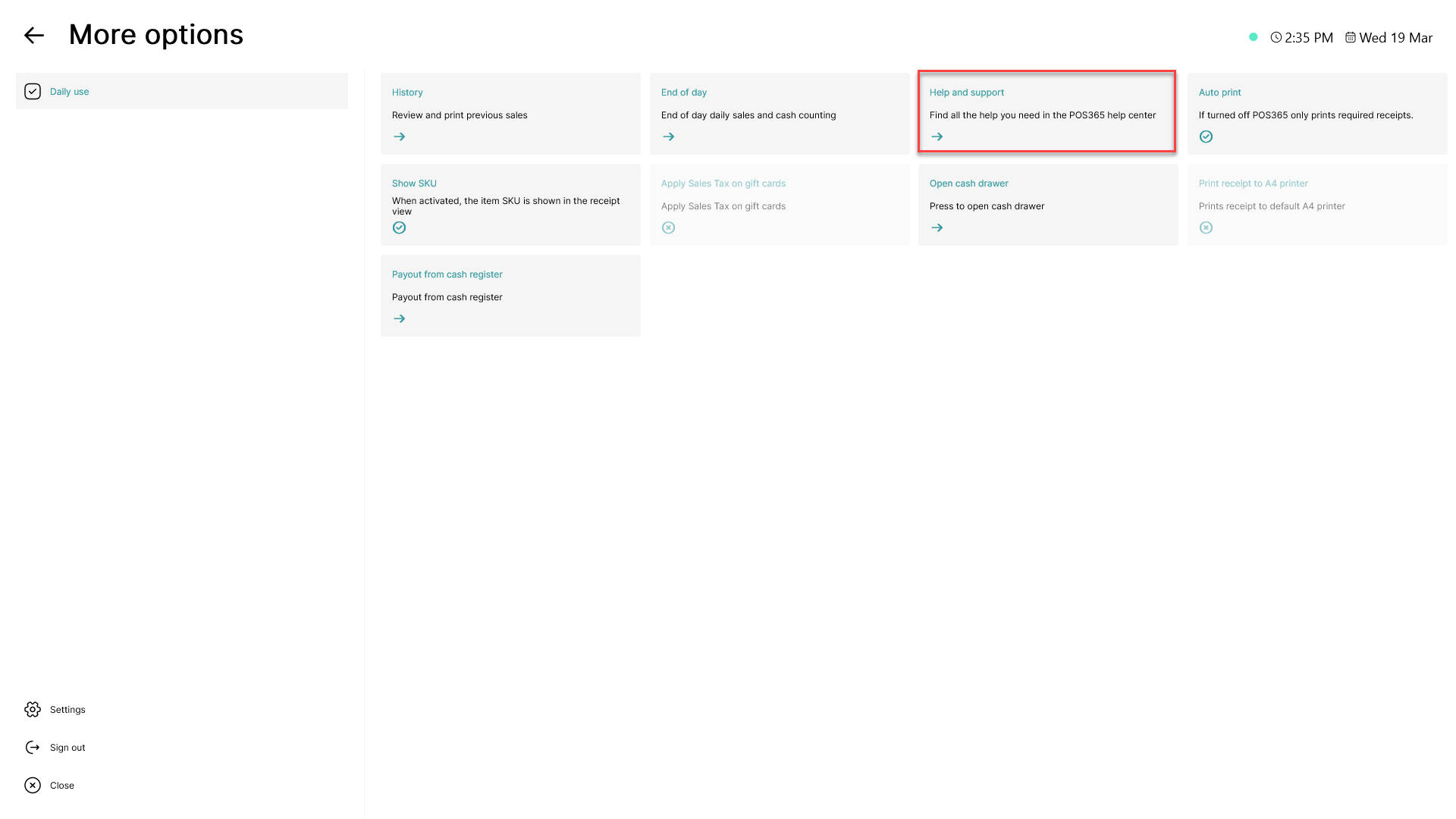This screenshot has width=1456, height=819.
Task: Click the Sign out icon
Action: (x=33, y=747)
